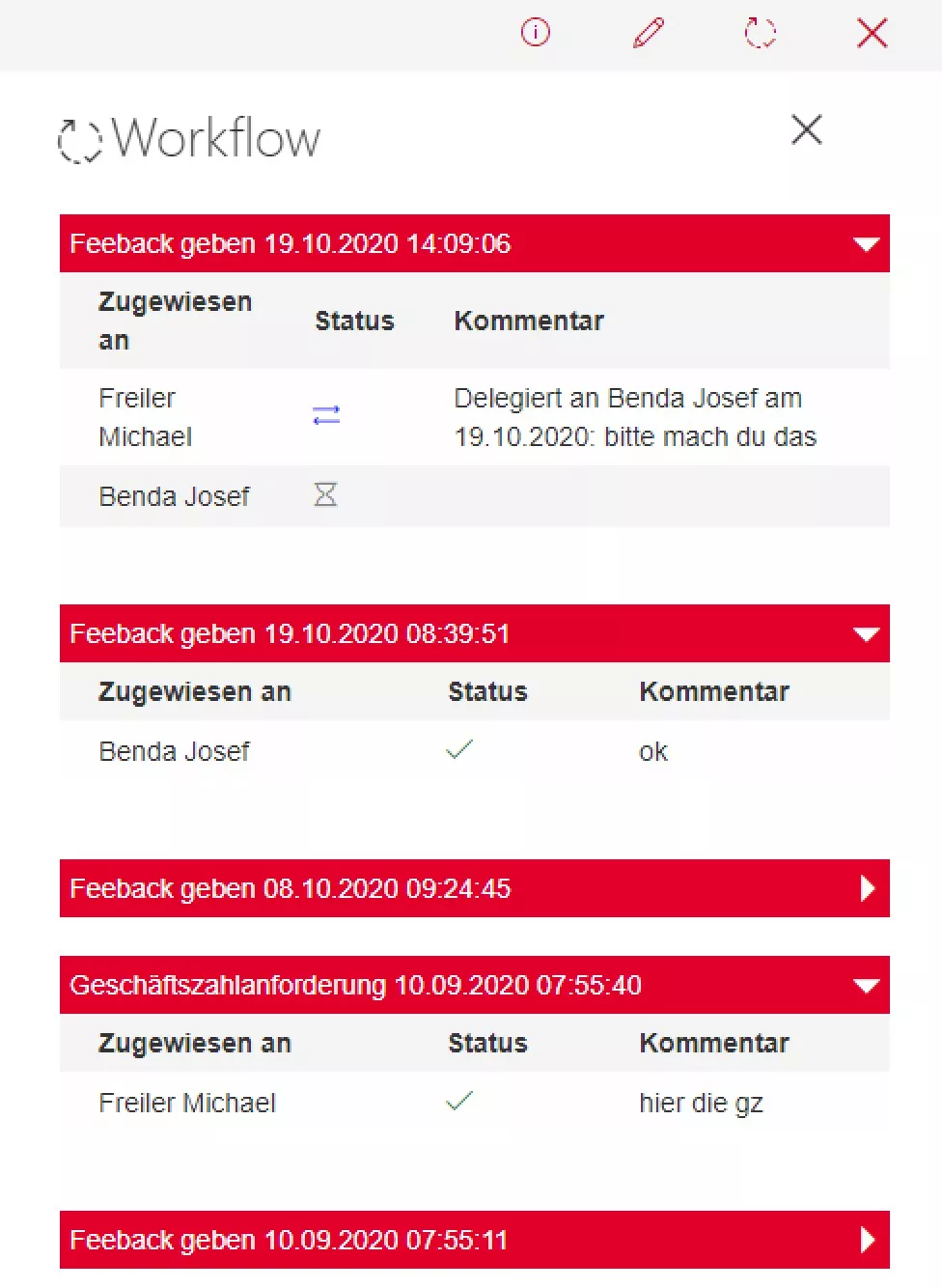Click the green checkmark beside Freiler Michael
Viewport: 942px width, 1288px height.
pos(459,1101)
